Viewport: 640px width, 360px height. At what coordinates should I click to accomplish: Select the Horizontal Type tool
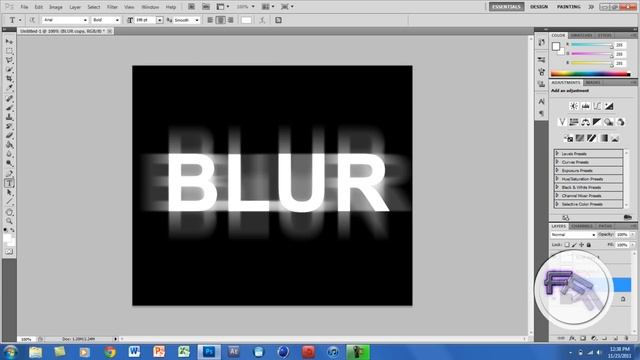click(9, 183)
